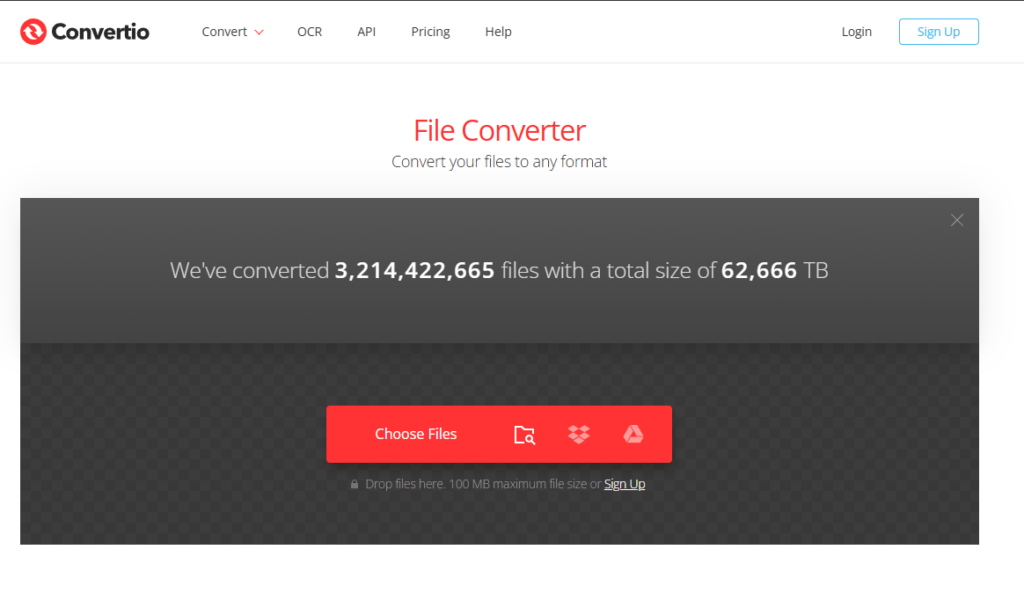Dismiss the conversion statistics banner
Image resolution: width=1024 pixels, height=608 pixels.
pyautogui.click(x=957, y=220)
